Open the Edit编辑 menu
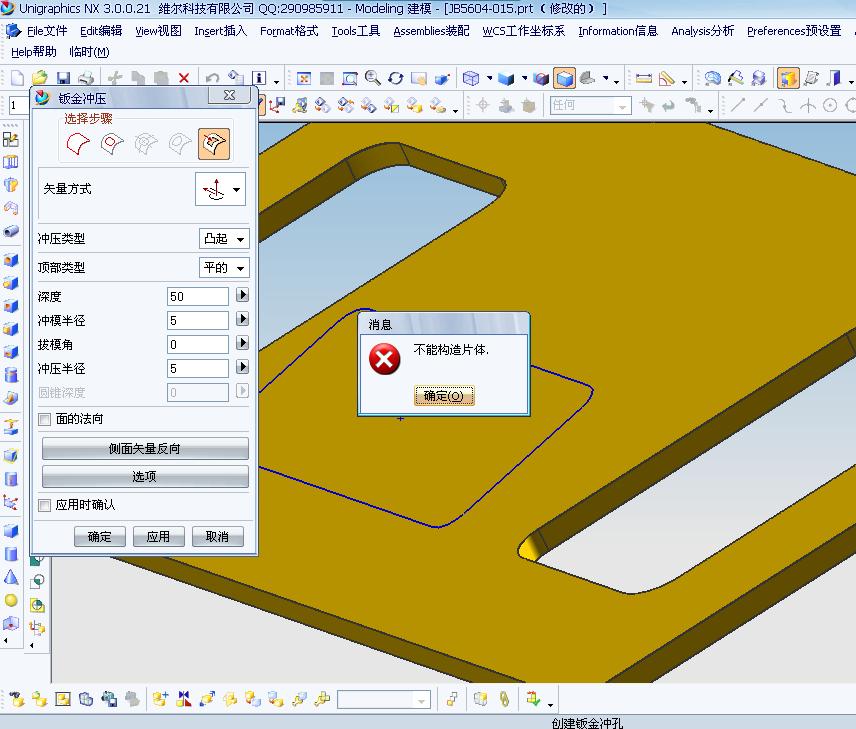Screen dimensions: 856x729 coord(101,31)
